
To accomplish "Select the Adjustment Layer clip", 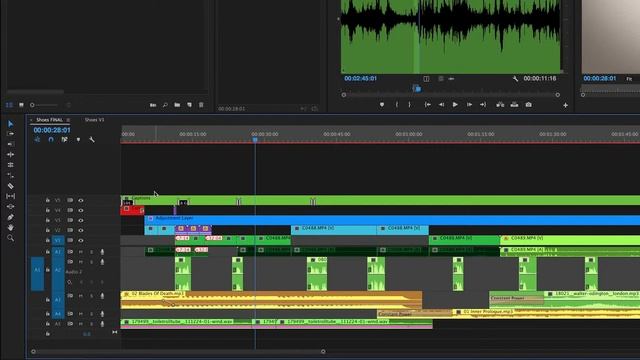I will pos(392,220).
